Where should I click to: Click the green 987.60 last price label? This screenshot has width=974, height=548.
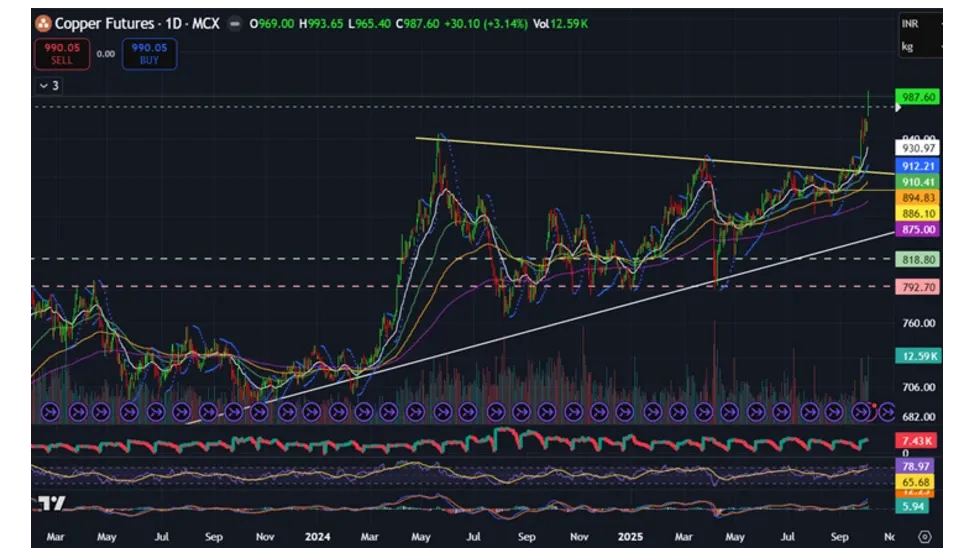click(x=918, y=97)
